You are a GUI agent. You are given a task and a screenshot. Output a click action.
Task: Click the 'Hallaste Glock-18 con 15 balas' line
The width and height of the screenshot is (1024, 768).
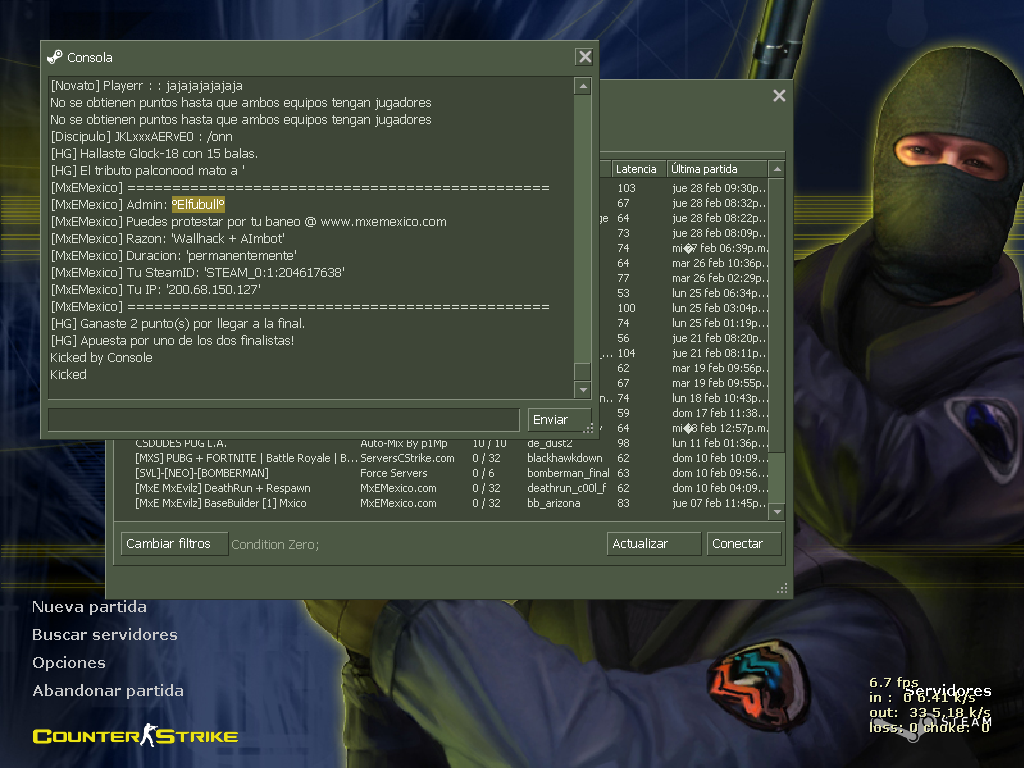click(154, 153)
